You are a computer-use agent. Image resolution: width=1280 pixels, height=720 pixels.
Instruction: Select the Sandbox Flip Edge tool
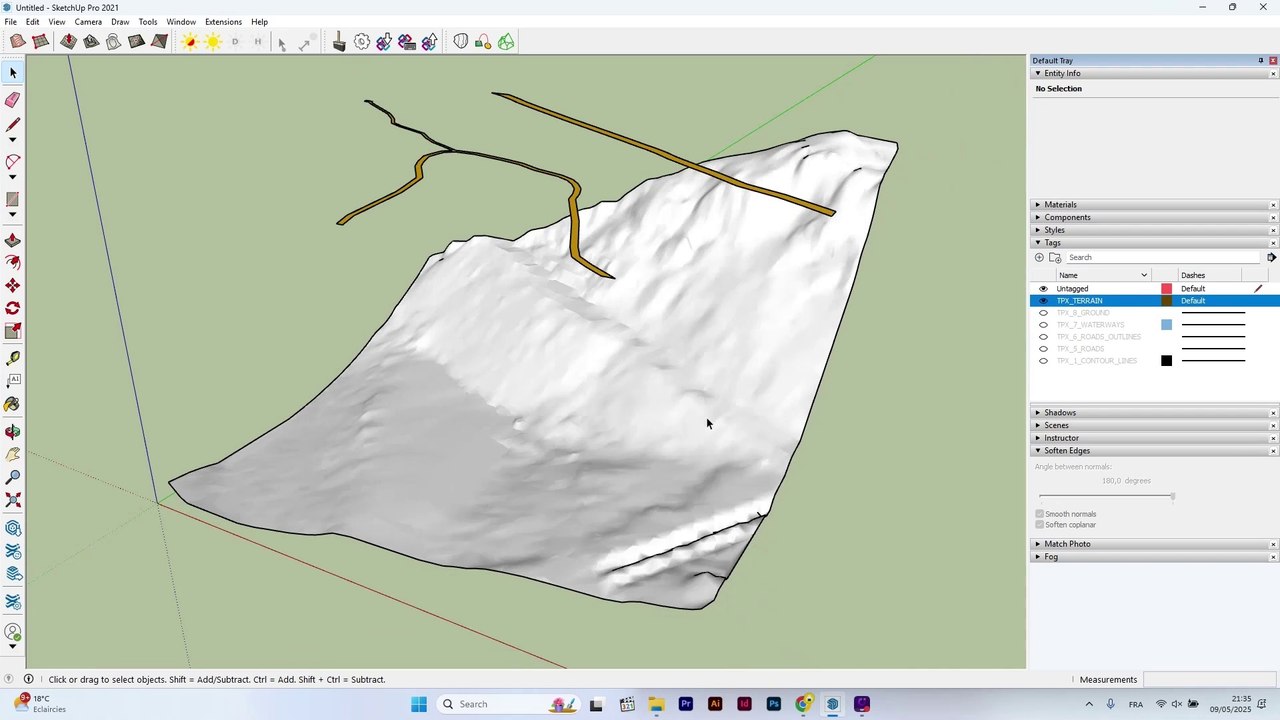[160, 41]
